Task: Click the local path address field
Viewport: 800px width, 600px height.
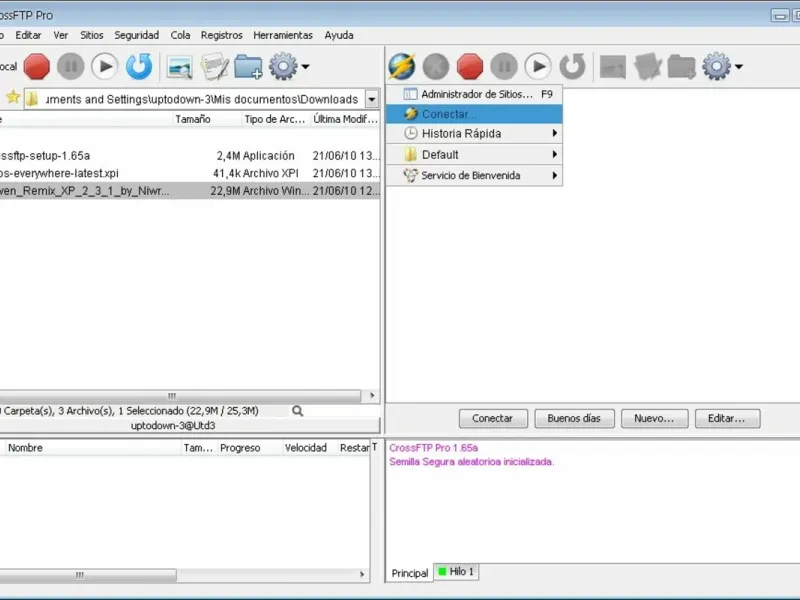Action: tap(202, 99)
